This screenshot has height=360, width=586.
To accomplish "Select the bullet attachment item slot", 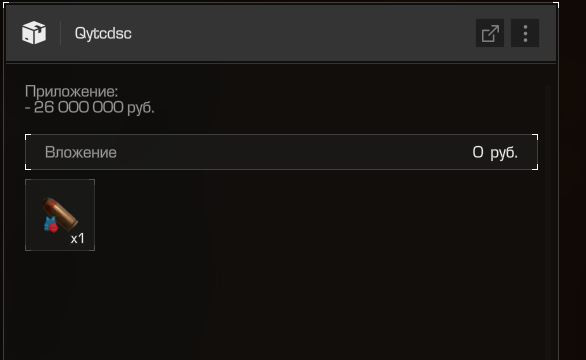I will [x=60, y=215].
